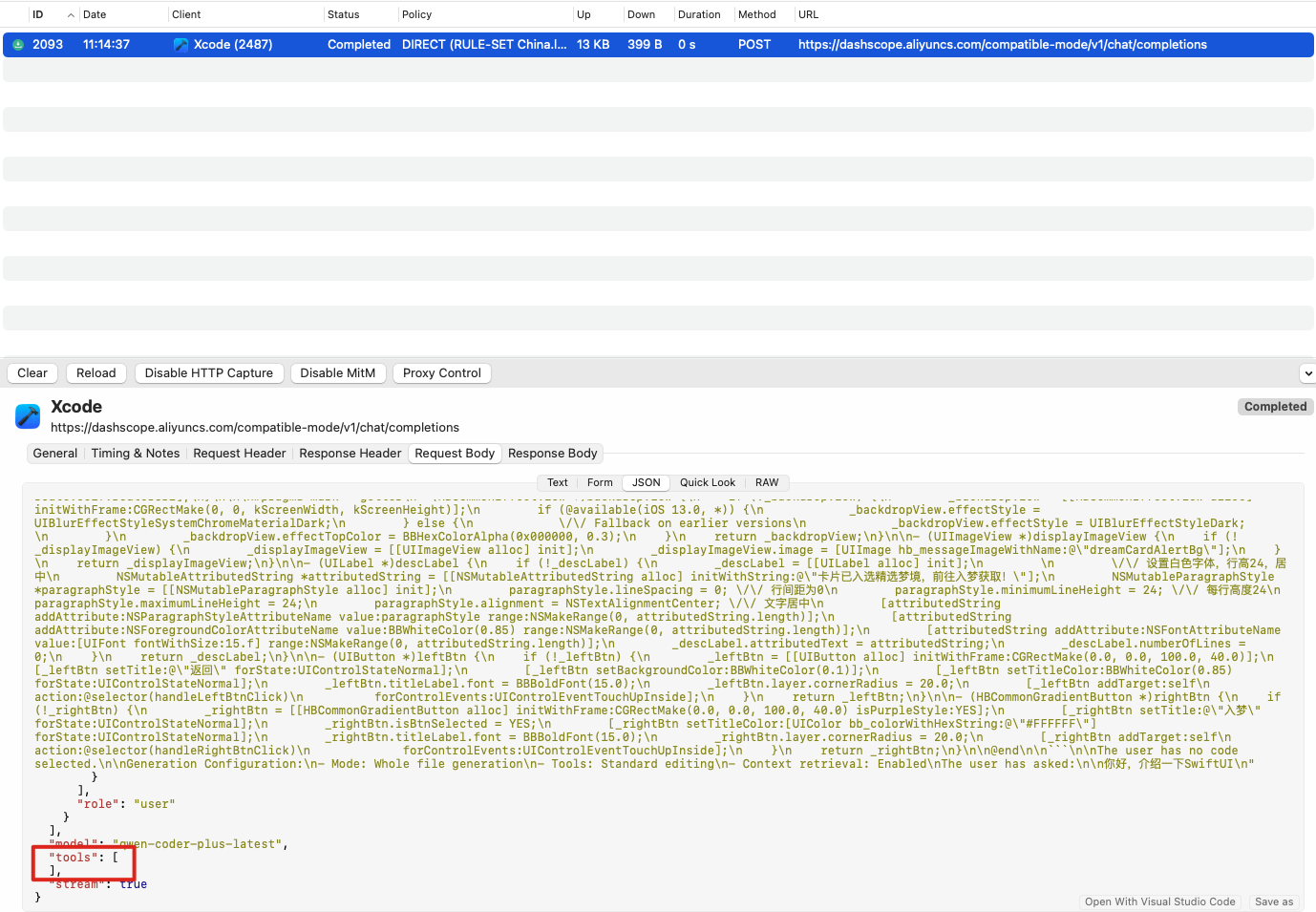This screenshot has height=912, width=1316.
Task: Click the 0 s duration cell
Action: tap(687, 45)
